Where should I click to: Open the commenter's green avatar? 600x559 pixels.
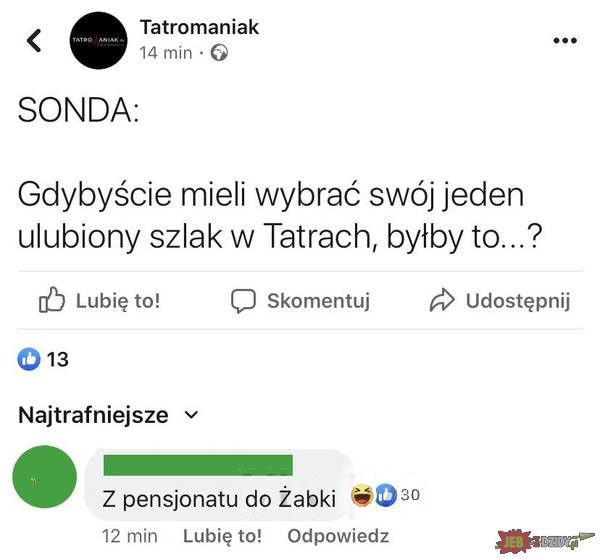click(44, 477)
